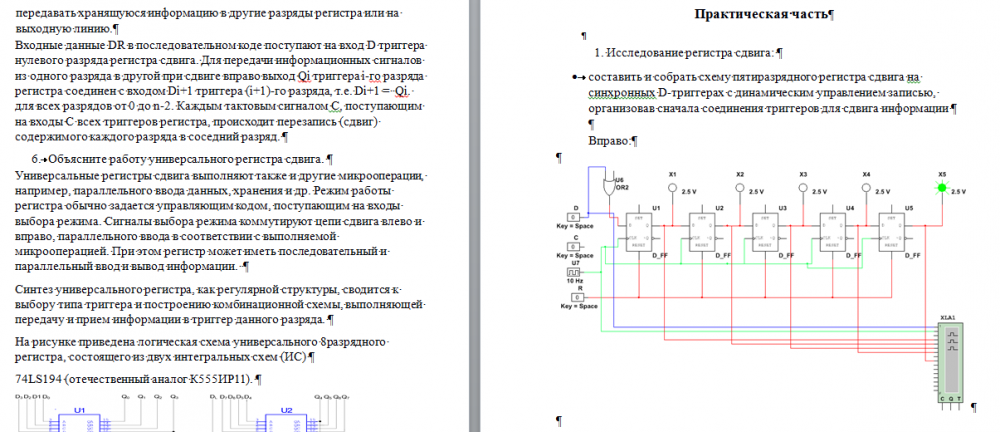Screen dimensions: 1000x432
Task: Select the U4 D flip-flop block
Action: tap(832, 232)
